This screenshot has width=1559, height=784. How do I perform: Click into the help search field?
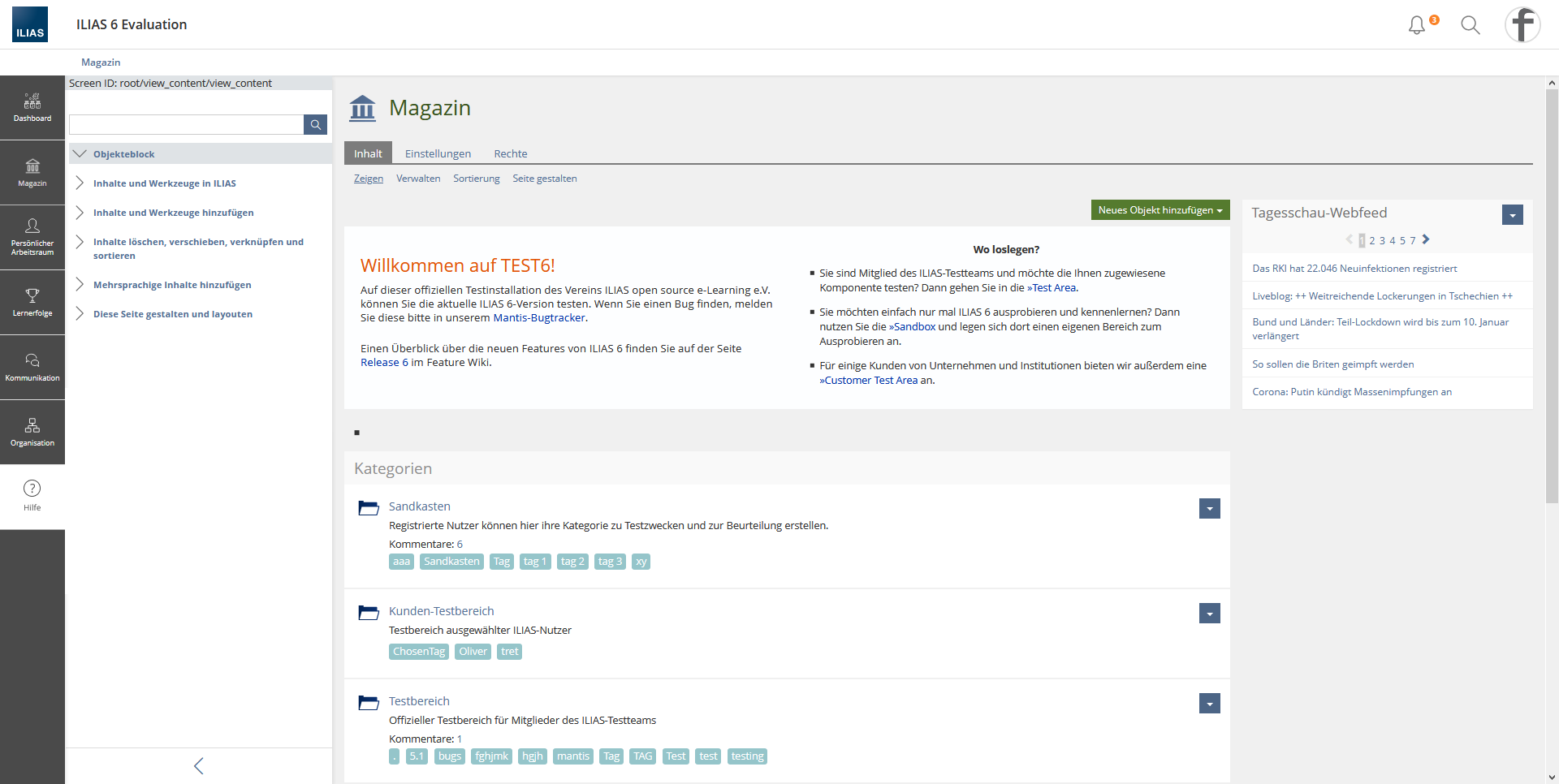coord(186,124)
